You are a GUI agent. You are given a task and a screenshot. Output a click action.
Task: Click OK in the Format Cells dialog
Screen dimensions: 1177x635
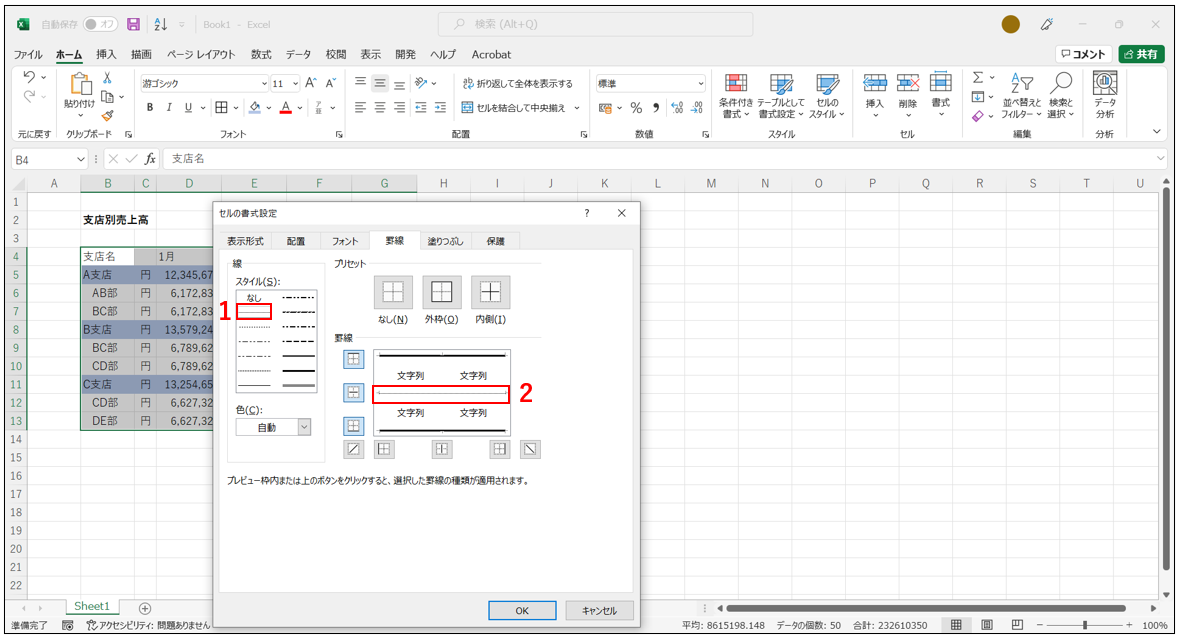tap(522, 610)
